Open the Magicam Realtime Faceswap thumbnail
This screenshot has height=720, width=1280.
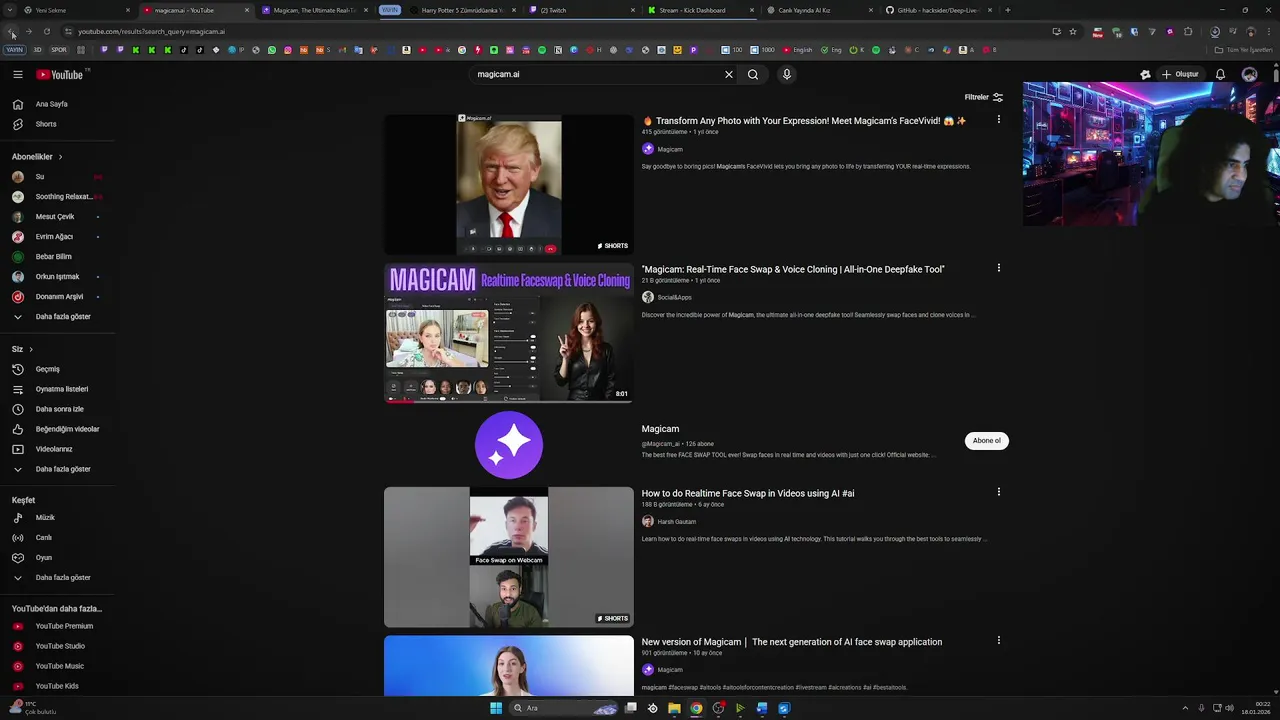click(509, 333)
